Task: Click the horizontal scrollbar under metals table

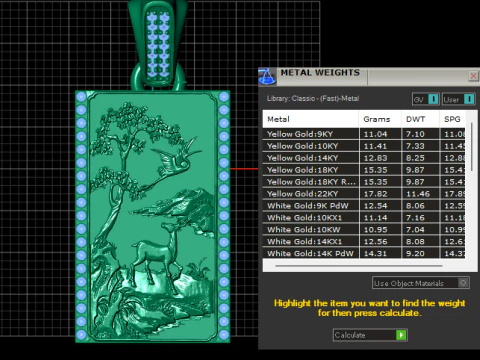Action: (x=359, y=266)
